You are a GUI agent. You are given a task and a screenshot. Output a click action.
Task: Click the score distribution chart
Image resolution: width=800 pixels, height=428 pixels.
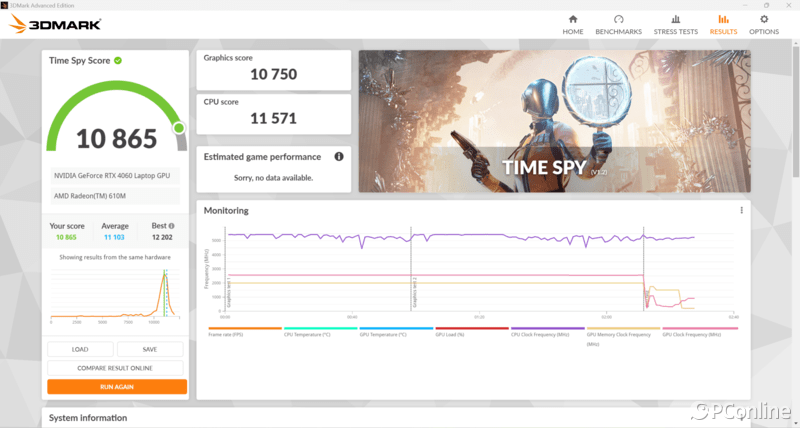coord(115,295)
